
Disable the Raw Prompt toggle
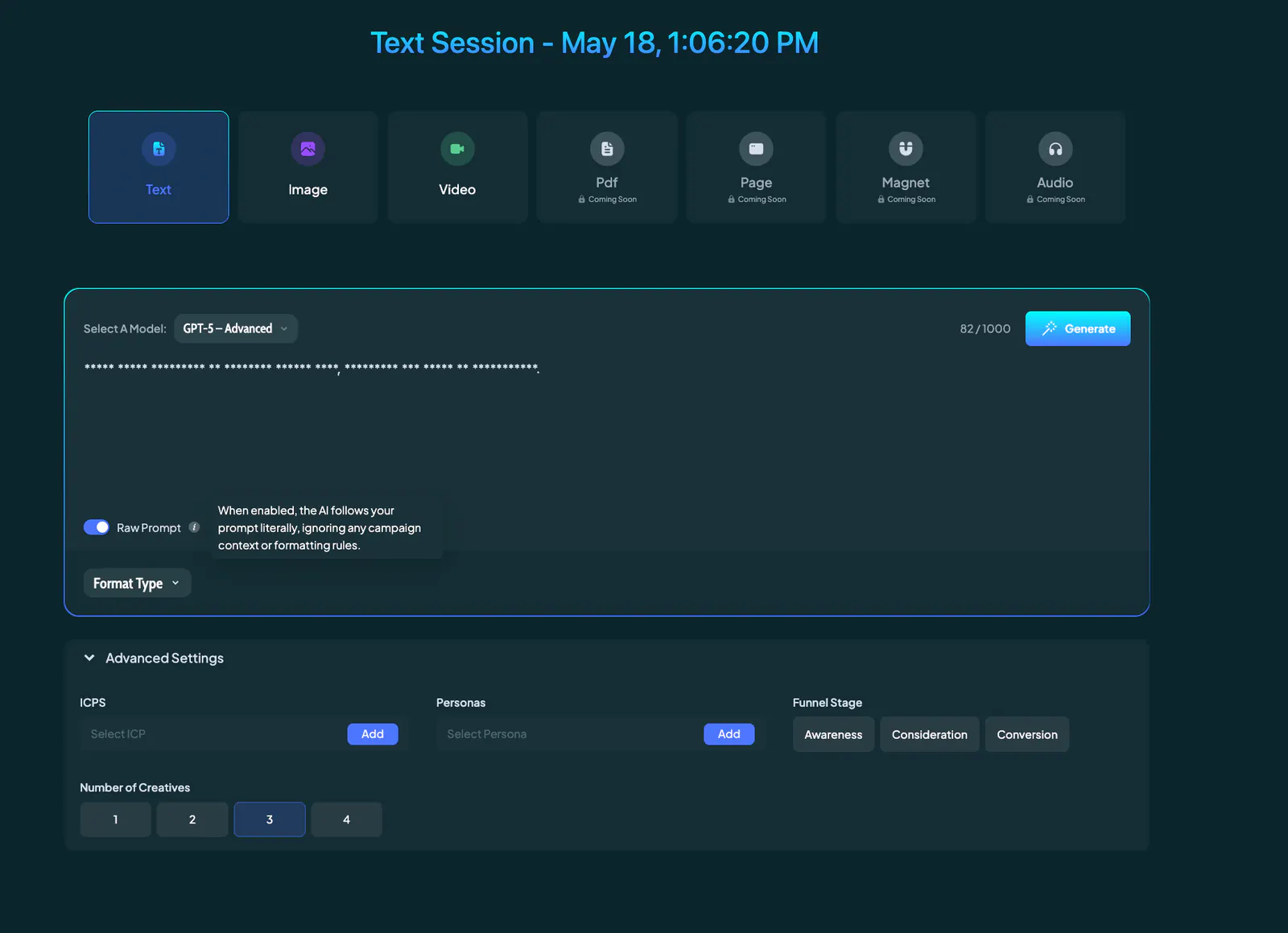pyautogui.click(x=97, y=527)
